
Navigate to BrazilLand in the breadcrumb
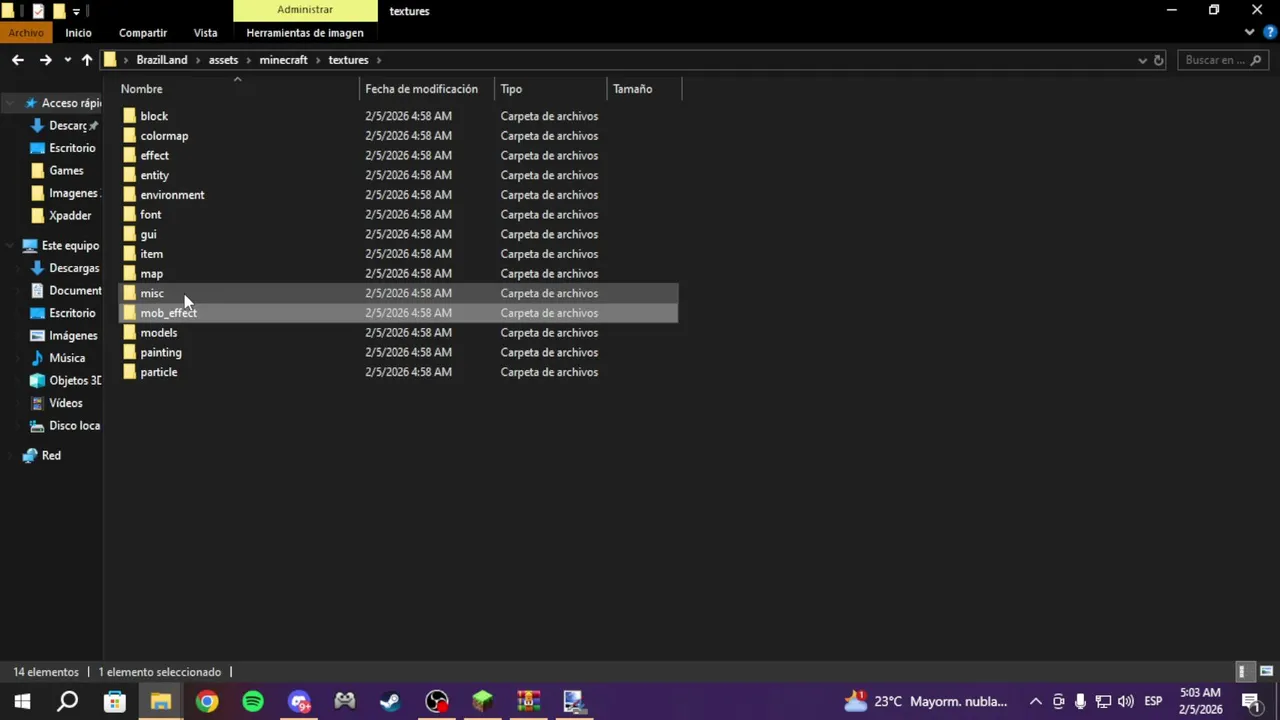tap(162, 60)
